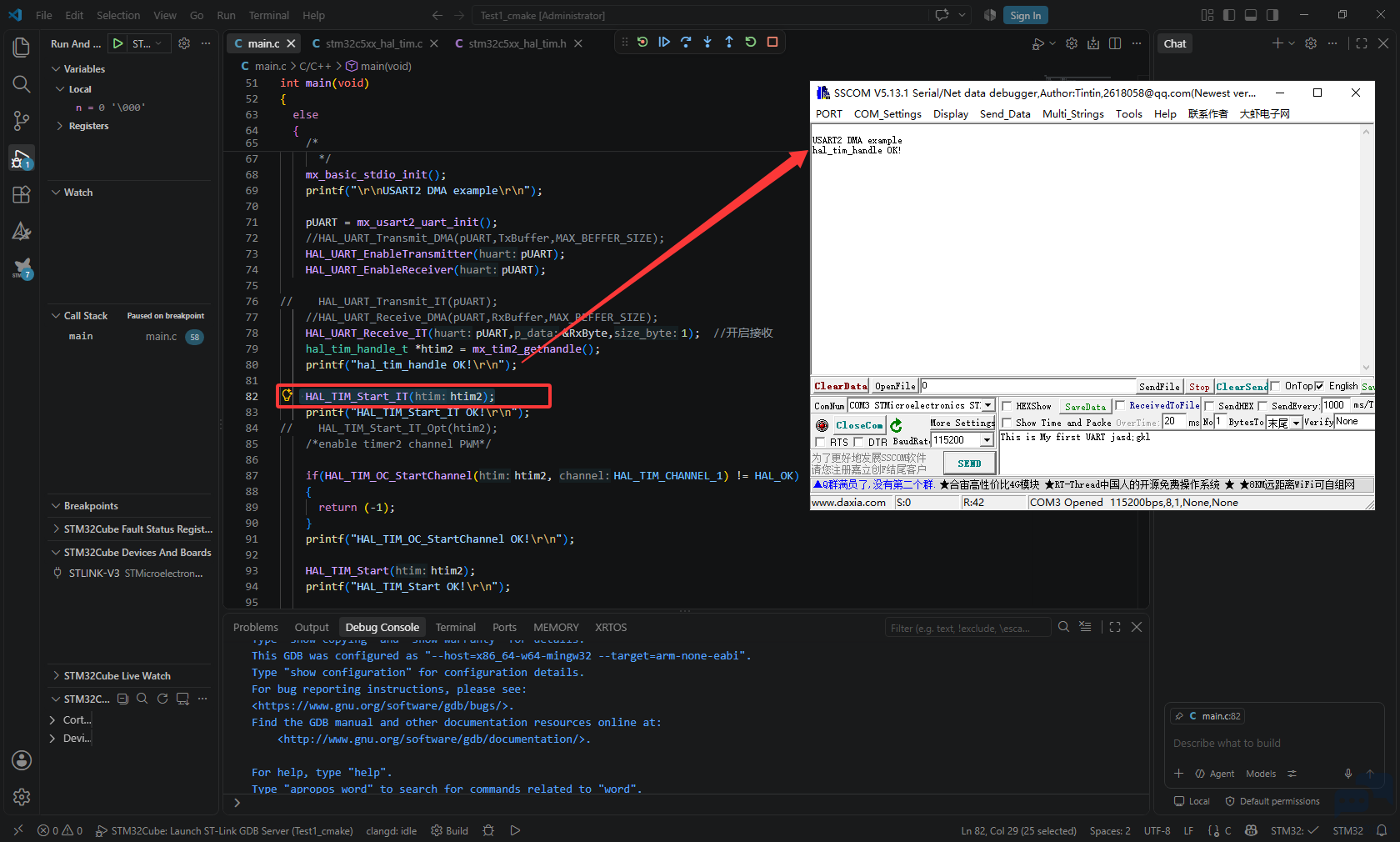Click the Start Debugging play icon
The width and height of the screenshot is (1400, 842).
pyautogui.click(x=118, y=43)
